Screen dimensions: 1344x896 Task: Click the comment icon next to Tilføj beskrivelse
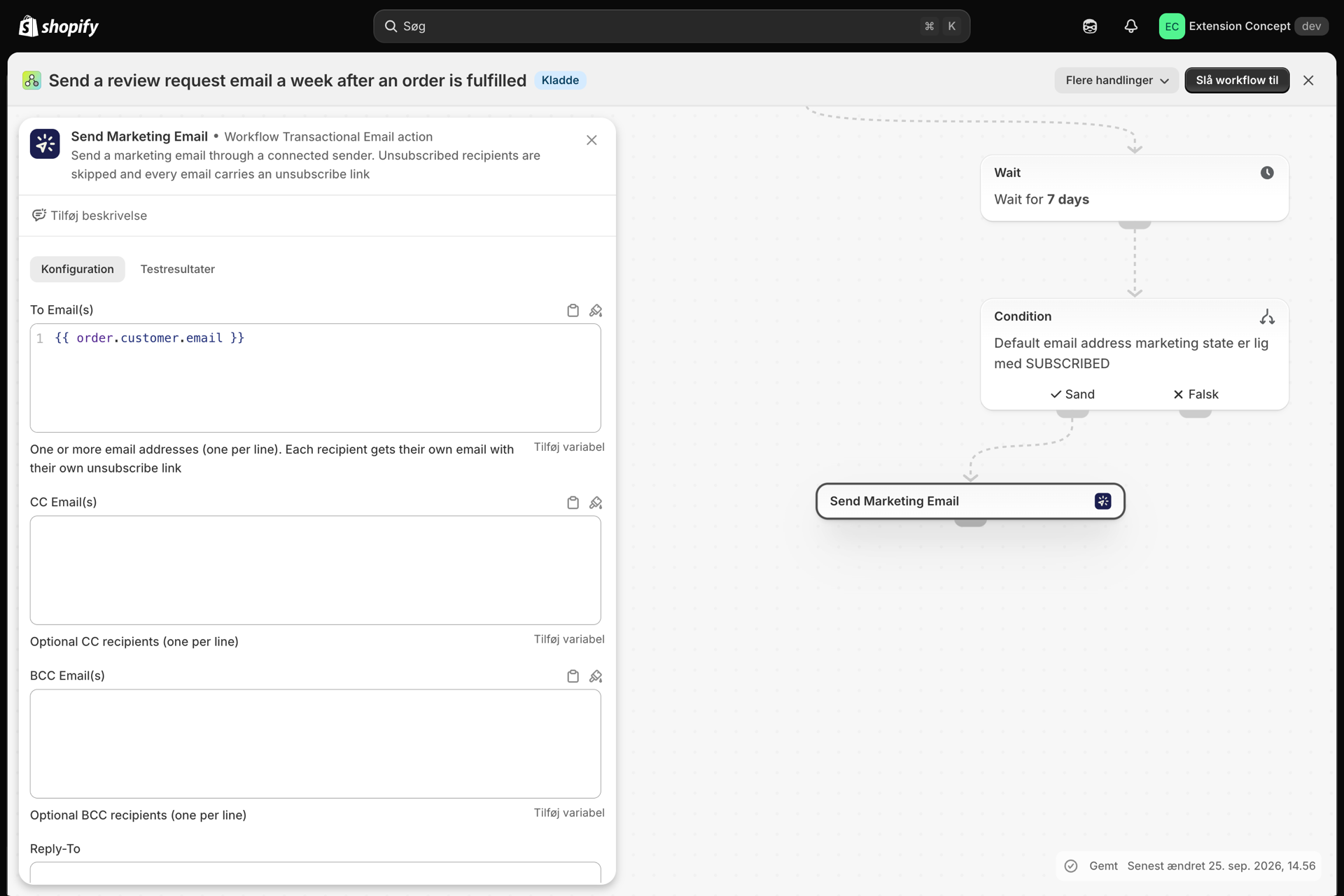[x=38, y=216]
